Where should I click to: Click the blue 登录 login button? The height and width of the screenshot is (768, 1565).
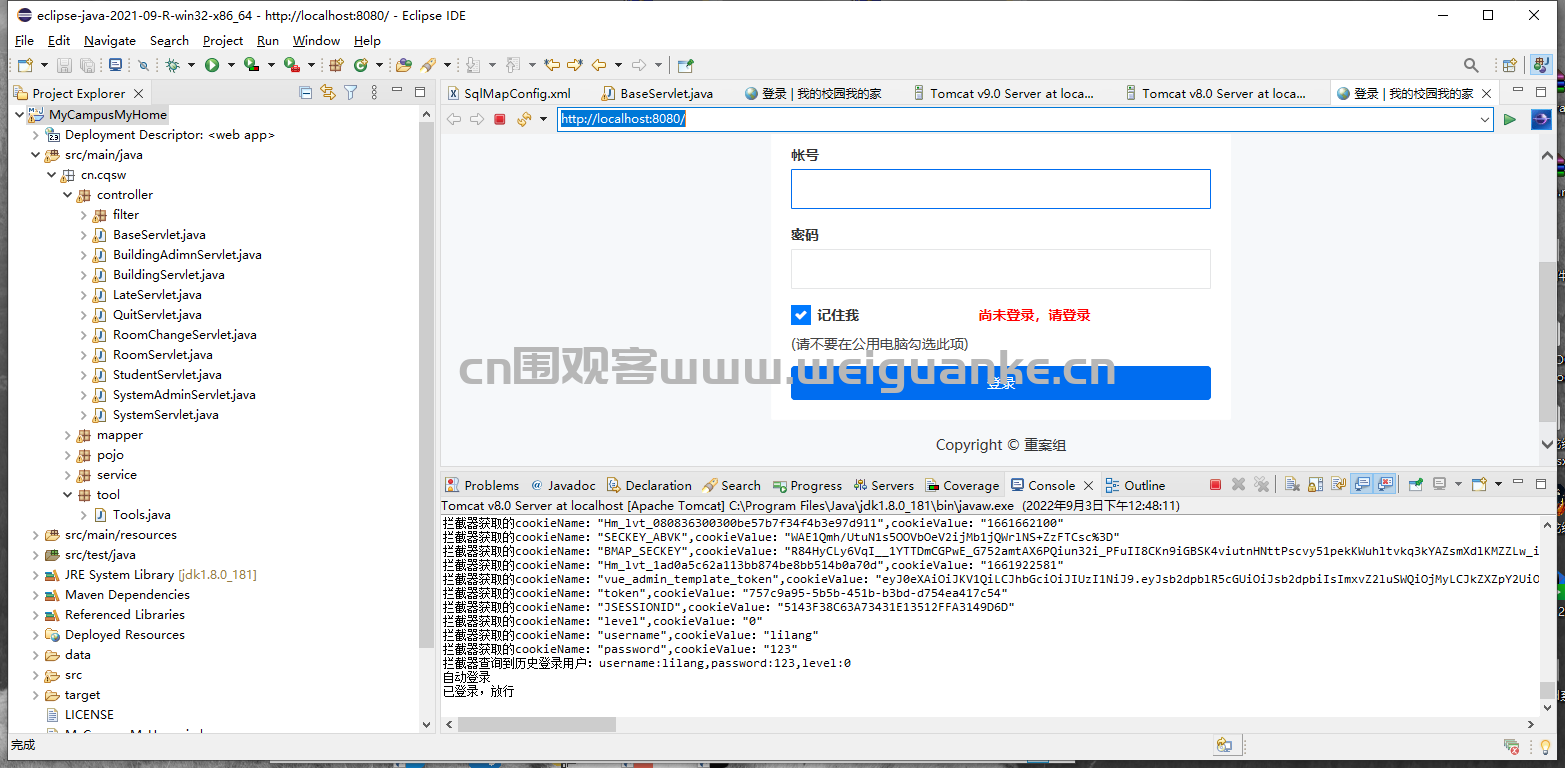coord(1001,383)
